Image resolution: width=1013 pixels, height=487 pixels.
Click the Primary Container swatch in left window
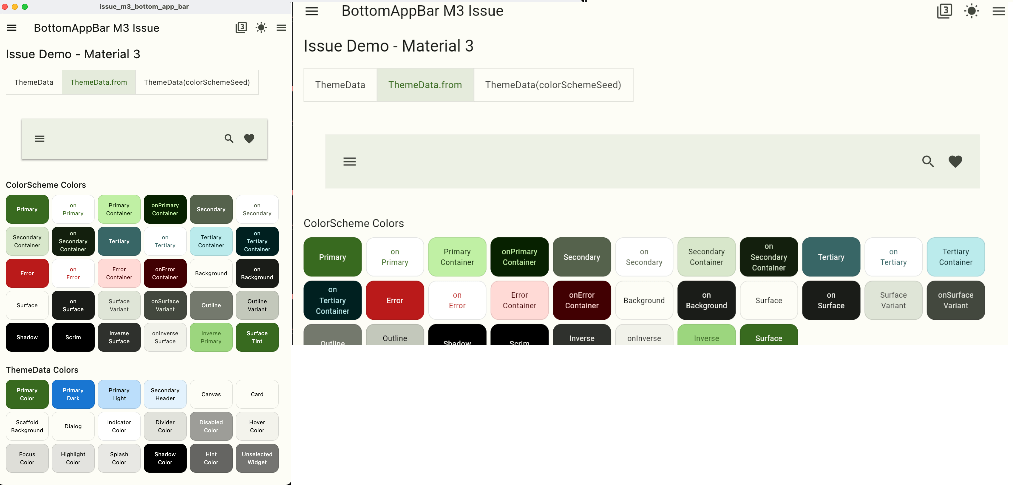(x=119, y=209)
